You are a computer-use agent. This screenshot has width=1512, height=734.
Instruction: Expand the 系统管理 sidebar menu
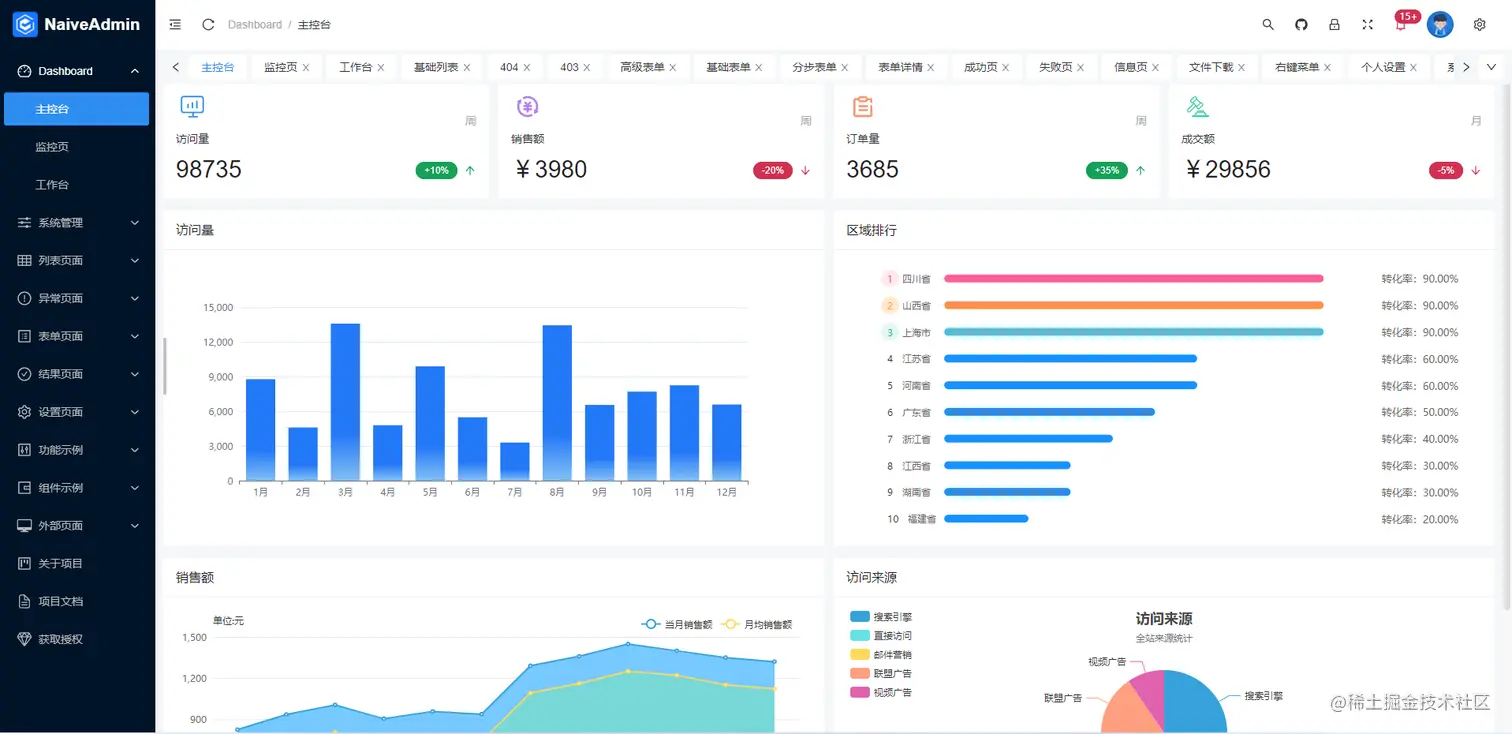click(x=77, y=223)
